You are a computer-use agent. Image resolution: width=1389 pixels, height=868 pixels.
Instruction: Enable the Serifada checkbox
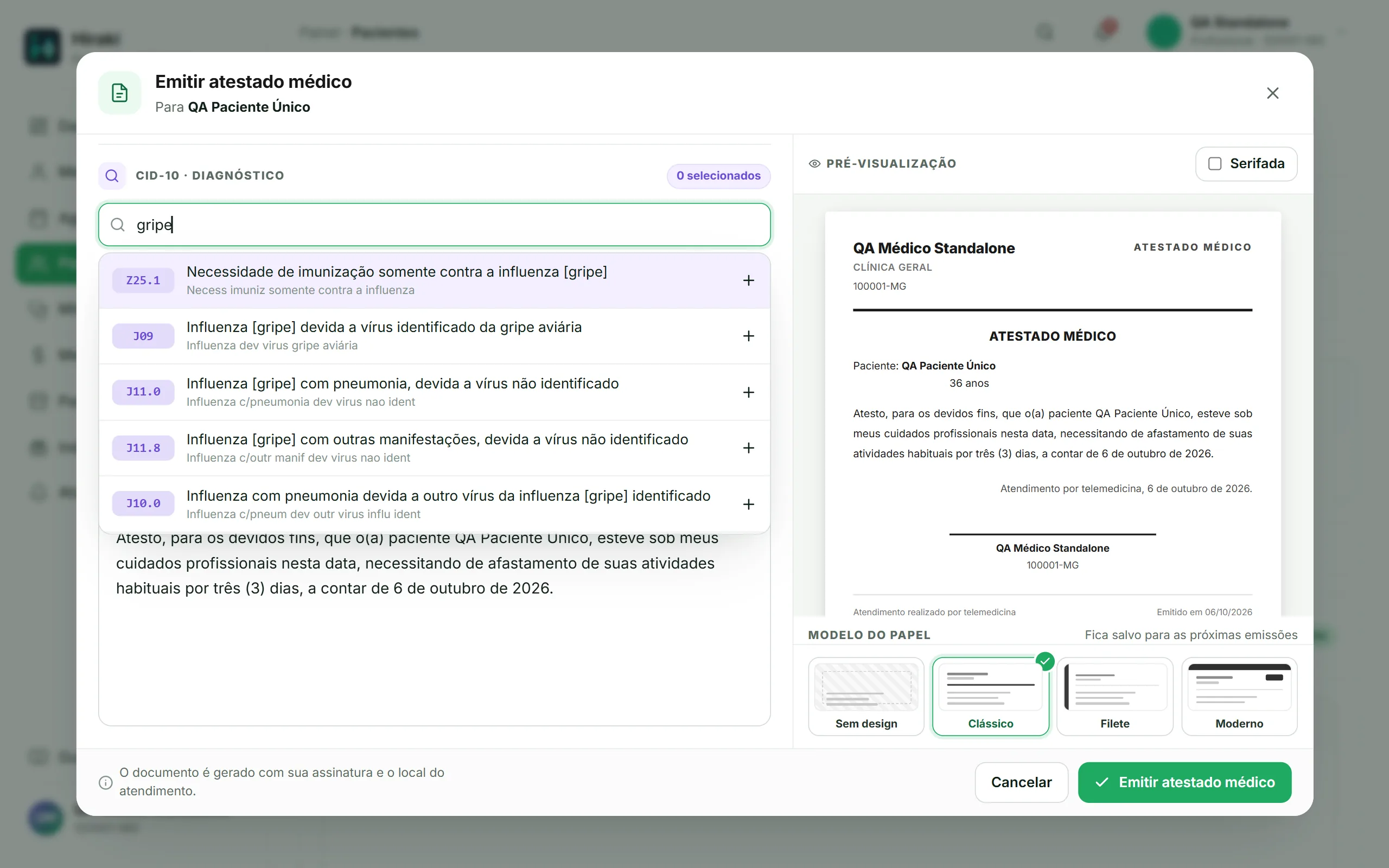[x=1214, y=164]
